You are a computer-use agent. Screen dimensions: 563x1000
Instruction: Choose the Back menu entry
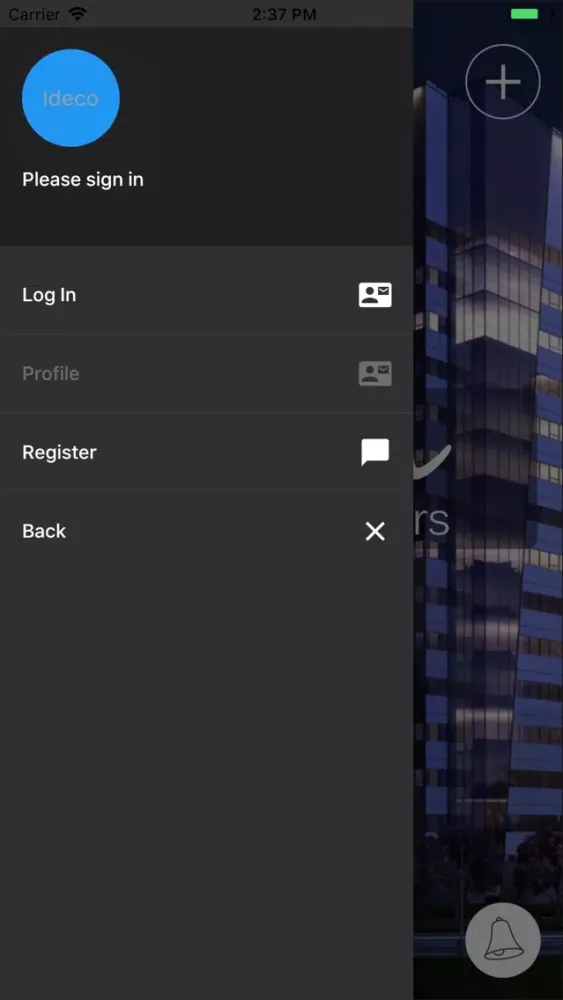pos(207,531)
